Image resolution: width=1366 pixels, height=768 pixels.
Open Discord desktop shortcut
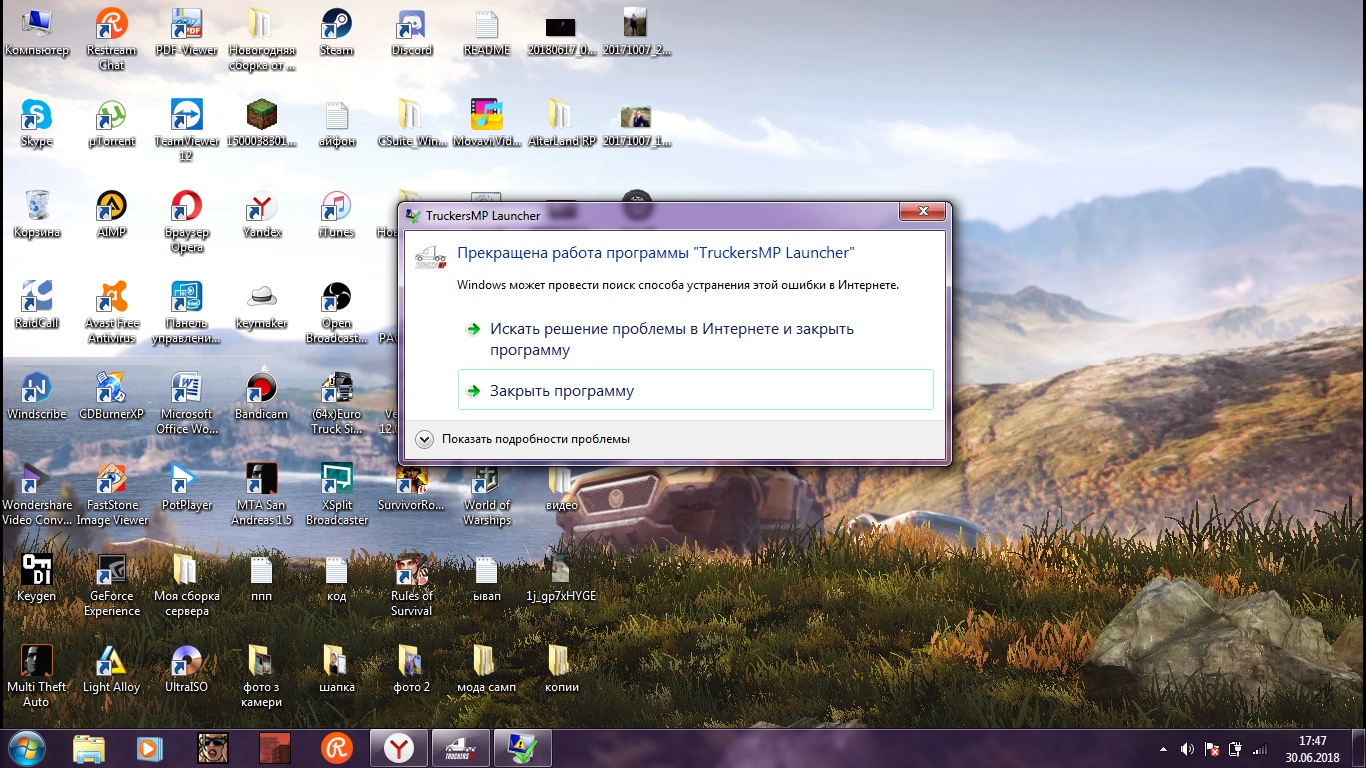coord(411,33)
